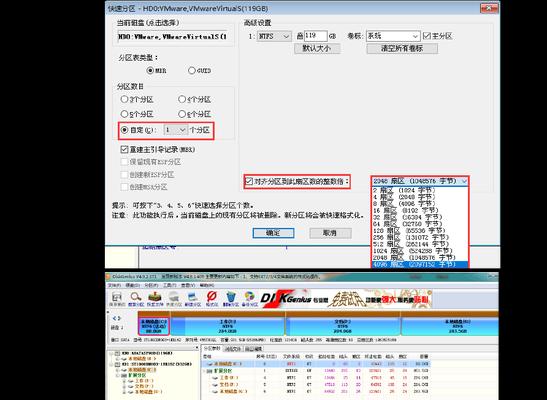The width and height of the screenshot is (547, 400).
Task: Click the 清空所有卷标 button
Action: (x=402, y=48)
